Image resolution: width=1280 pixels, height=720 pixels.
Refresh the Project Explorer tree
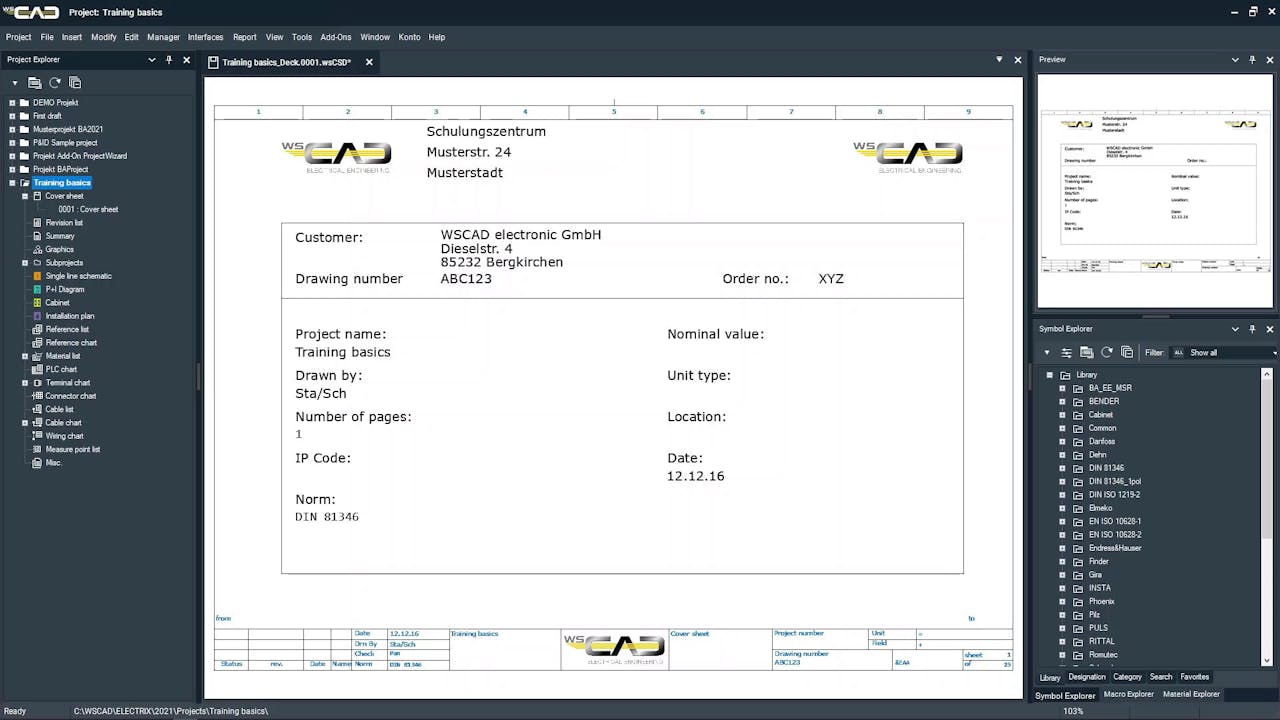click(x=55, y=83)
